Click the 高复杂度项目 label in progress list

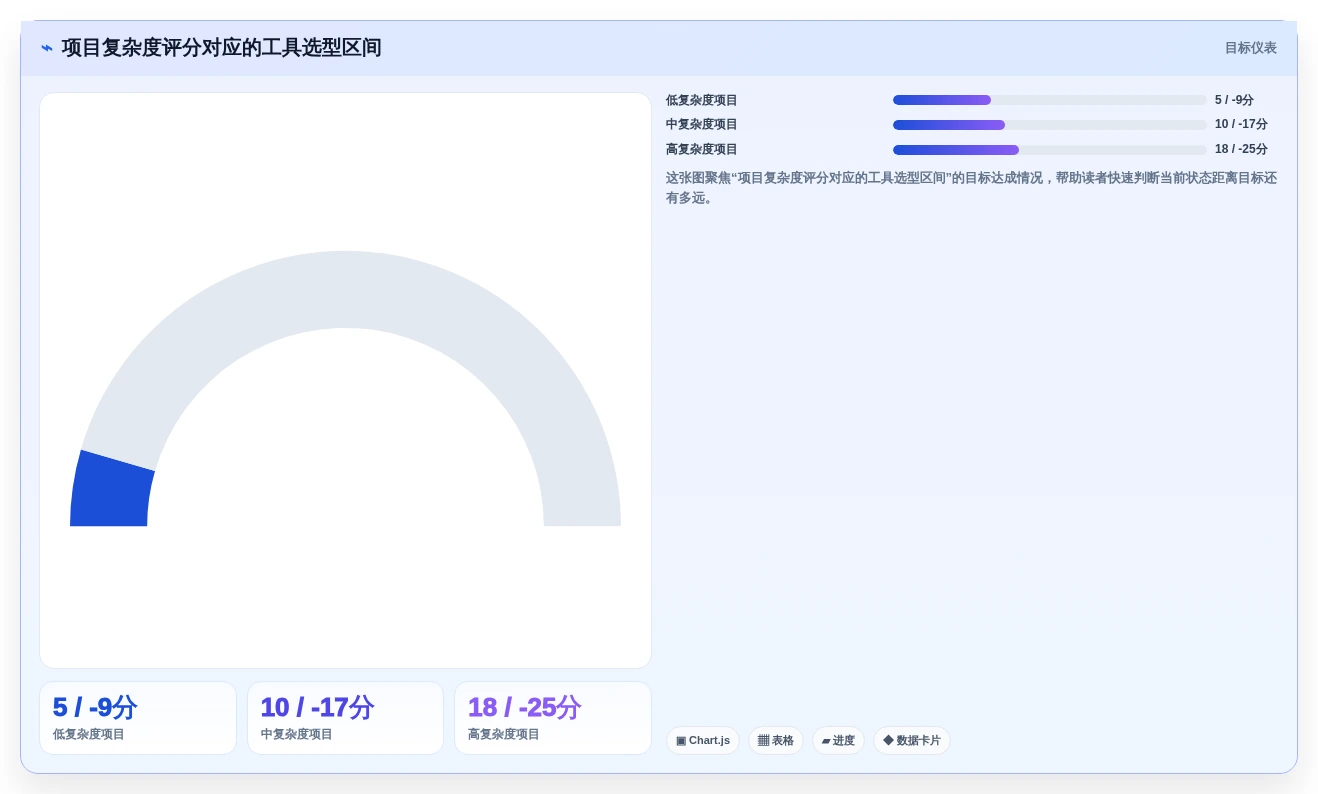(702, 149)
